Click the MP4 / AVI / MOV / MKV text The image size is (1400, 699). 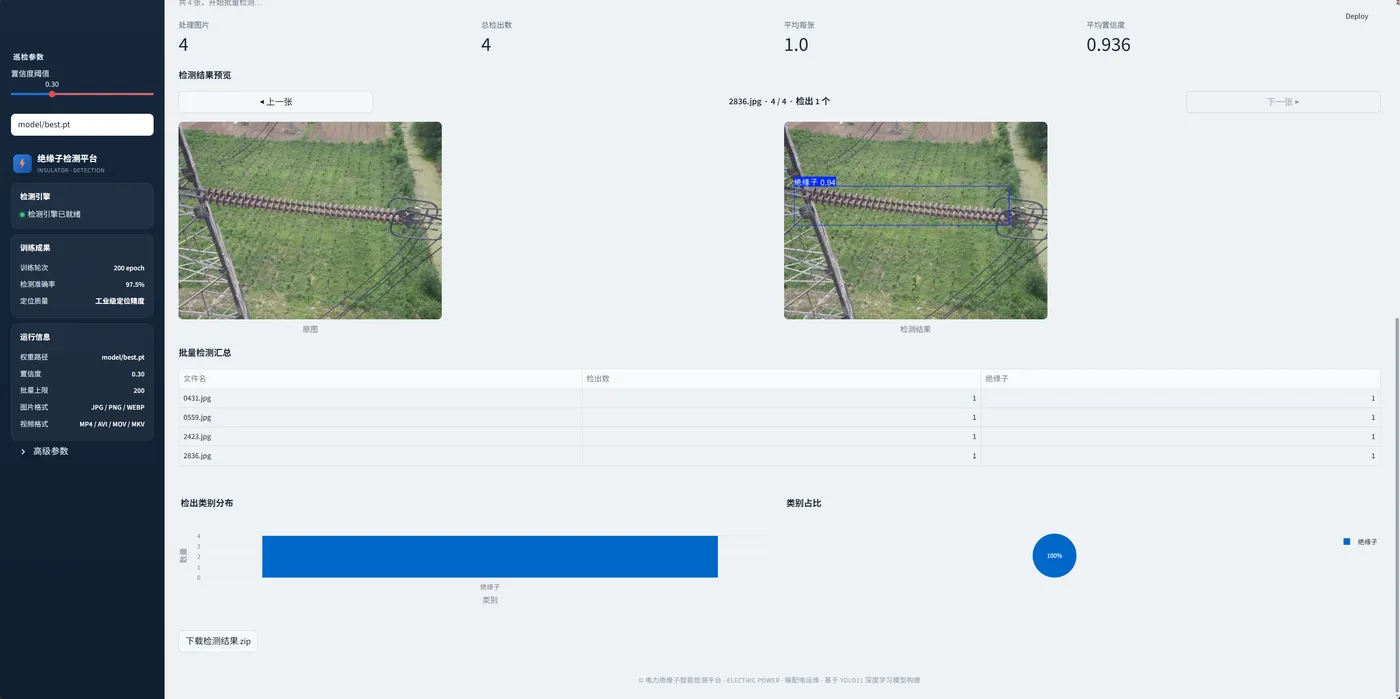point(112,424)
